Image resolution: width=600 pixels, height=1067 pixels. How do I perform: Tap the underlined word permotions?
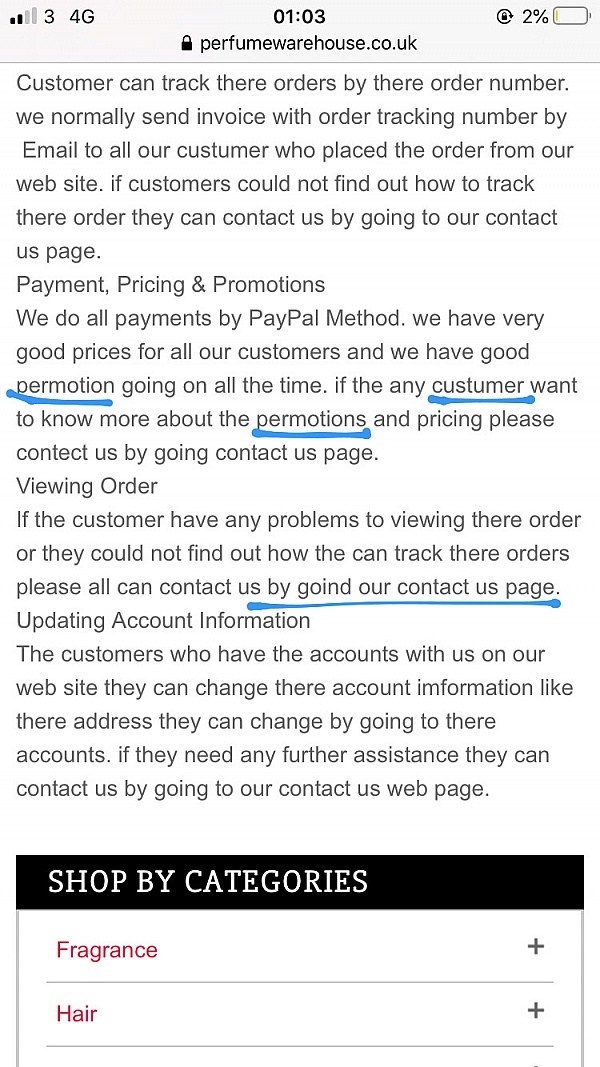point(312,419)
